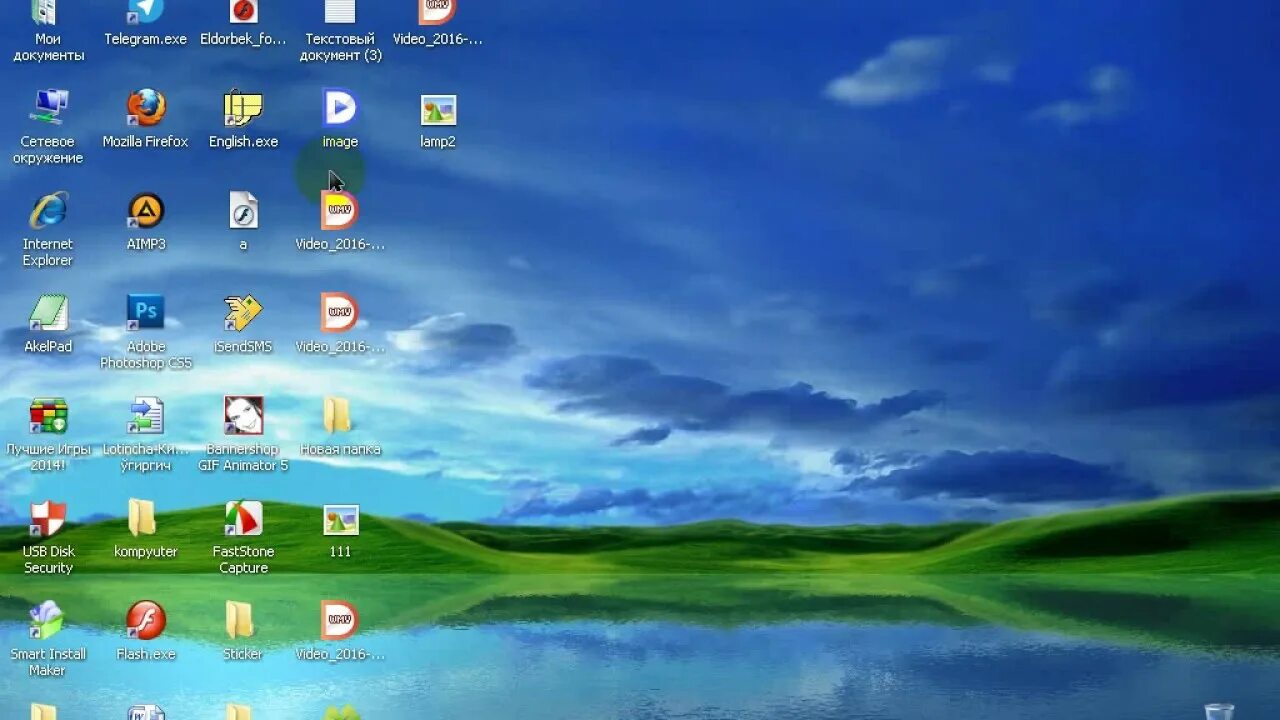Launch Bannershop GIF Animator 5
The image size is (1280, 720).
pos(243,434)
